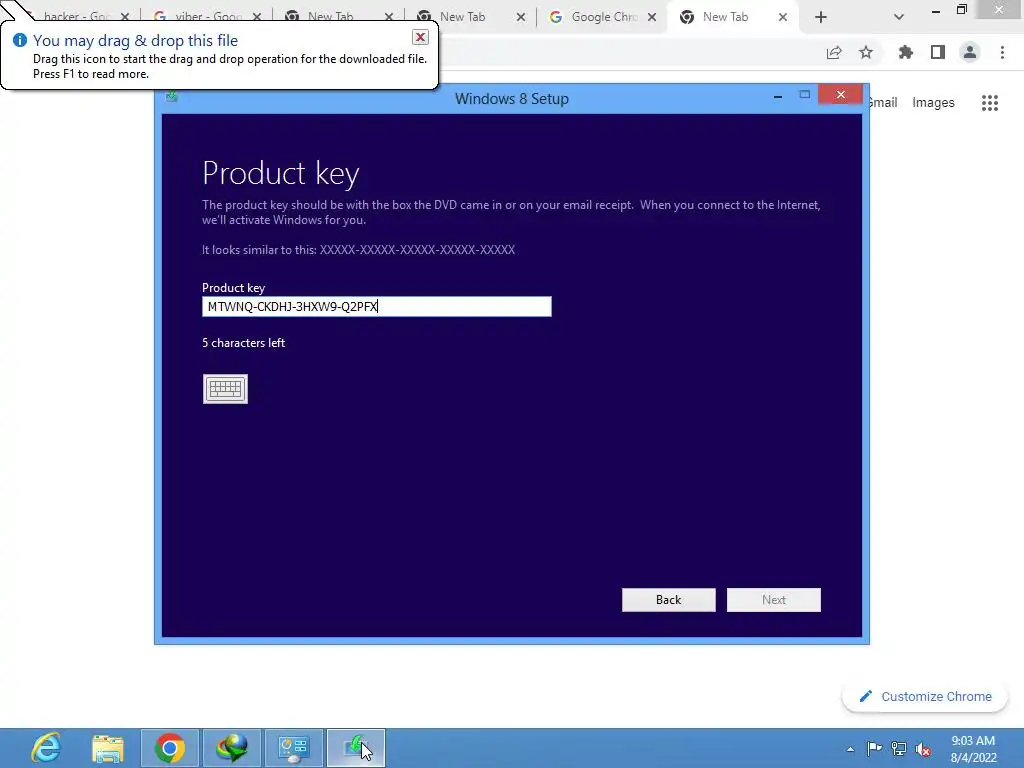Open the Chrome profile avatar
The width and height of the screenshot is (1024, 768).
[x=970, y=52]
